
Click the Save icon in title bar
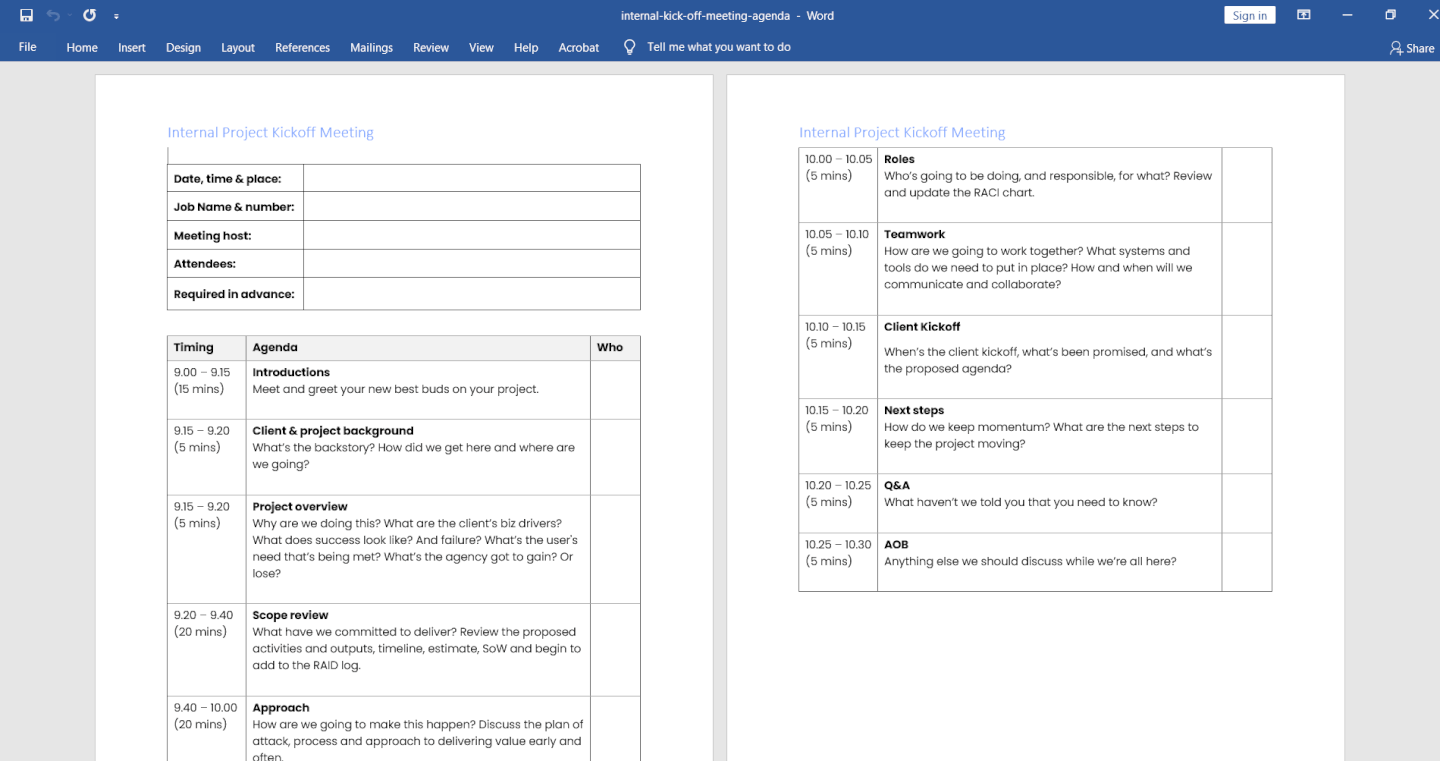(x=26, y=15)
